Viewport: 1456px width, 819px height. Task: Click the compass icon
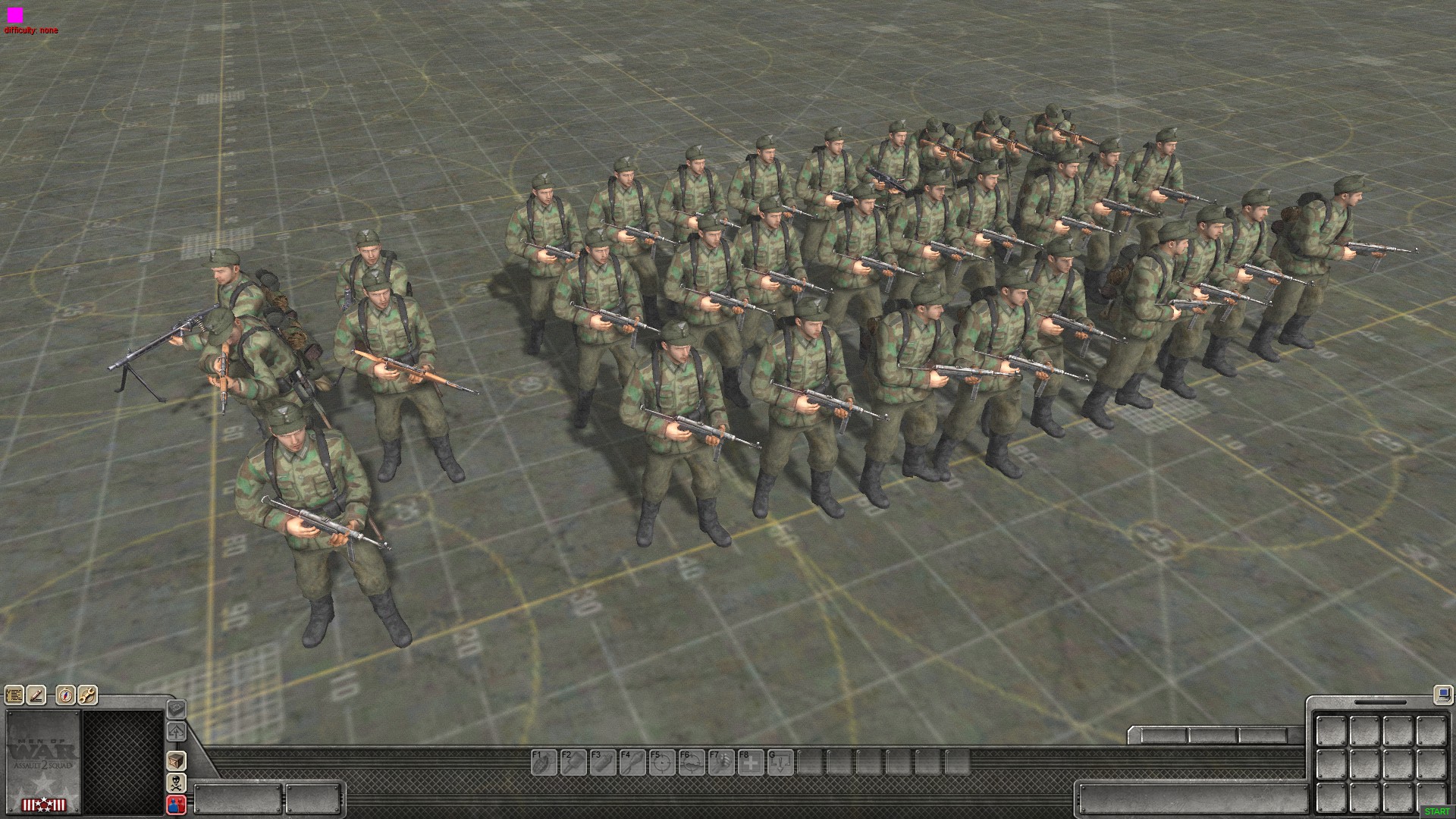[x=65, y=695]
